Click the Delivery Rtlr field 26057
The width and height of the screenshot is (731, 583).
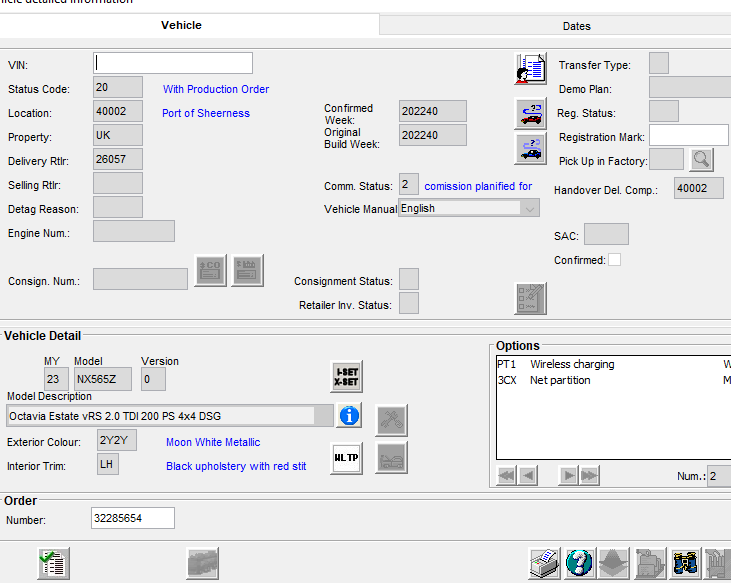tap(118, 159)
